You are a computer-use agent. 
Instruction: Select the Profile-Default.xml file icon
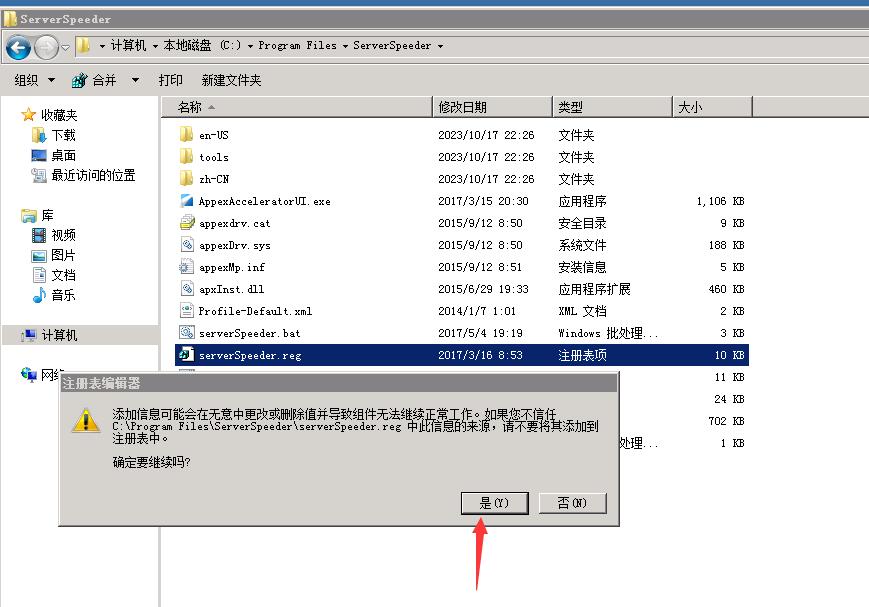(x=186, y=311)
